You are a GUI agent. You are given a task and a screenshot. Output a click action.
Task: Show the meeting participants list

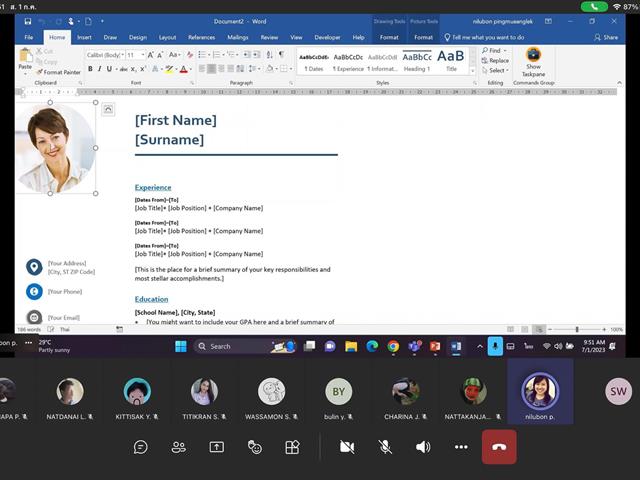click(x=179, y=447)
